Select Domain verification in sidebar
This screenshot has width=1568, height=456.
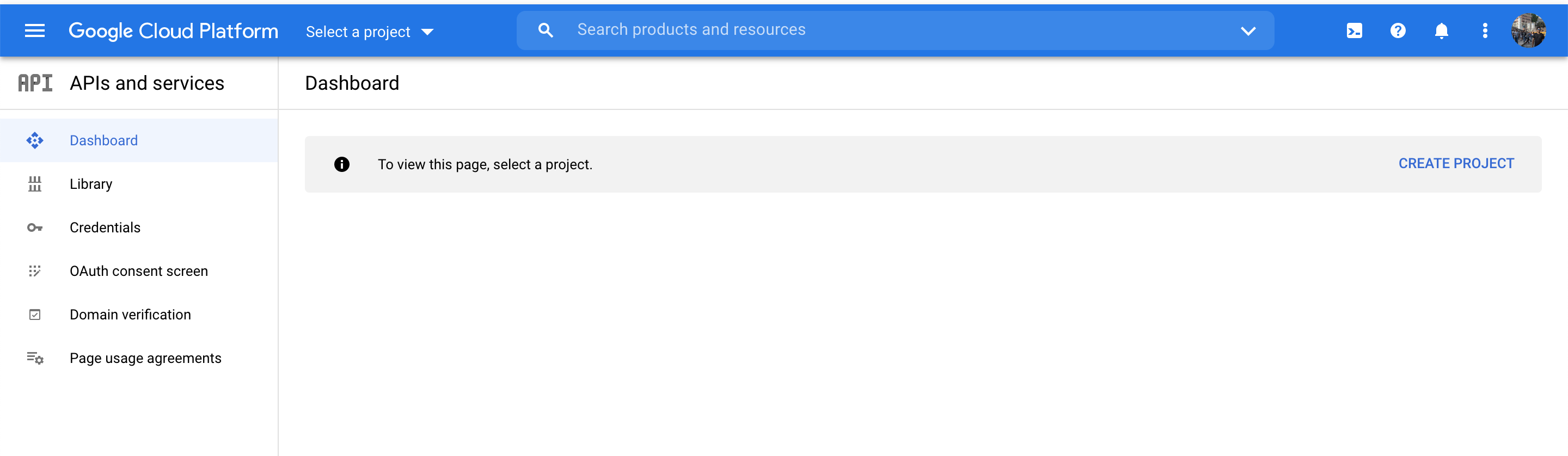click(130, 315)
